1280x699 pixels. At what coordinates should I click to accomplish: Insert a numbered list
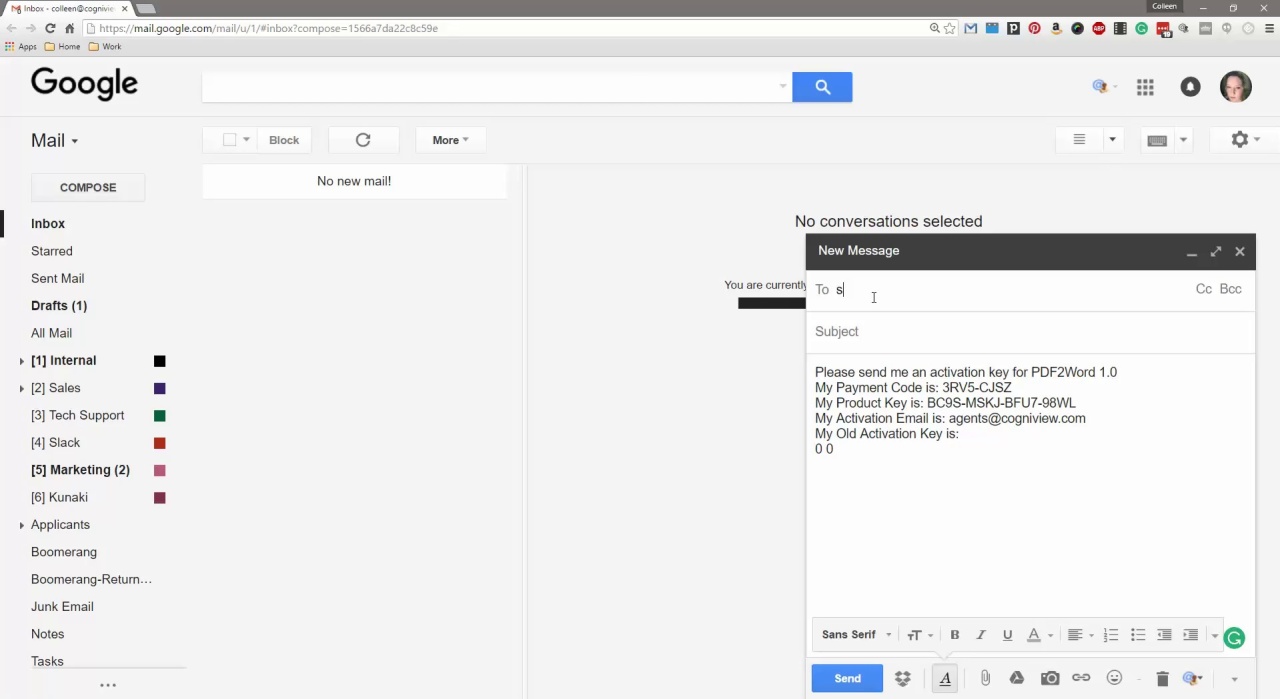(x=1111, y=635)
